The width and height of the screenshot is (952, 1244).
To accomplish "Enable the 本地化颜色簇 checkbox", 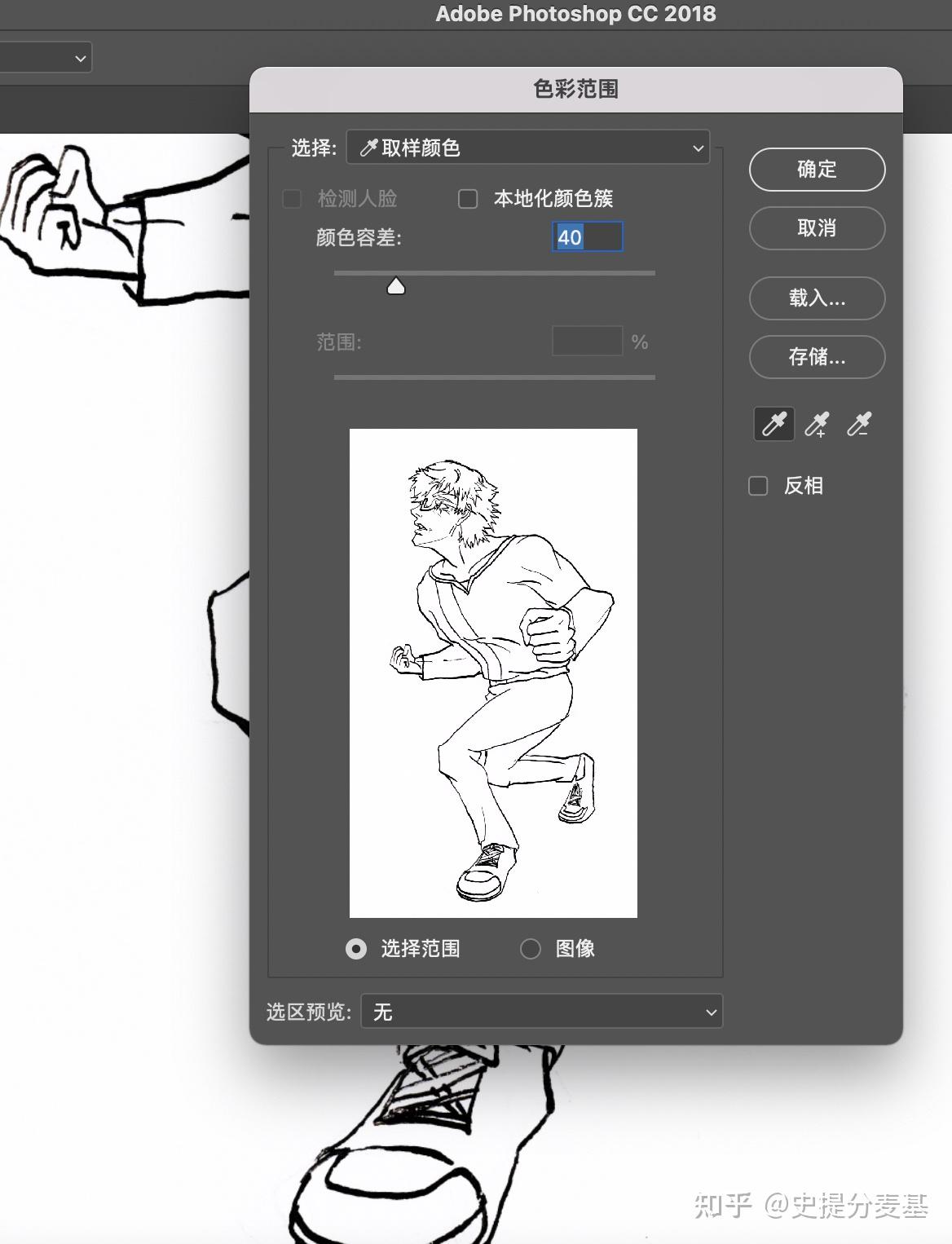I will [468, 199].
